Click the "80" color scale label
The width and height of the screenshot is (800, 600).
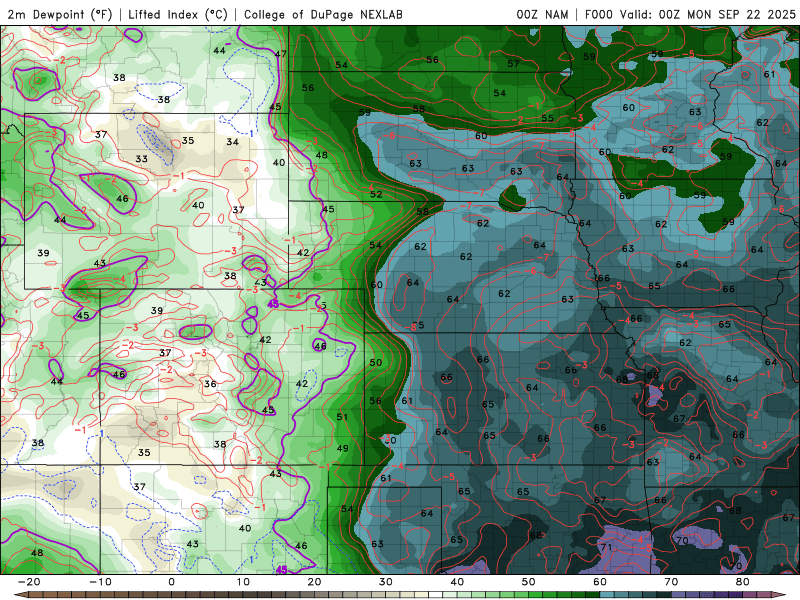click(x=743, y=582)
